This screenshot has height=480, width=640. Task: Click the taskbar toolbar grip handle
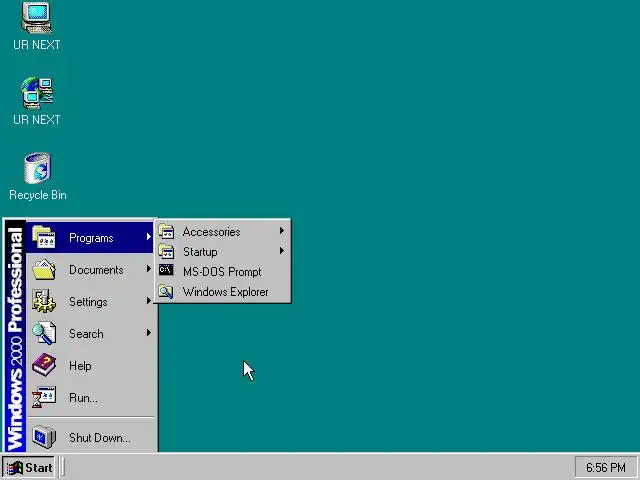pyautogui.click(x=63, y=467)
